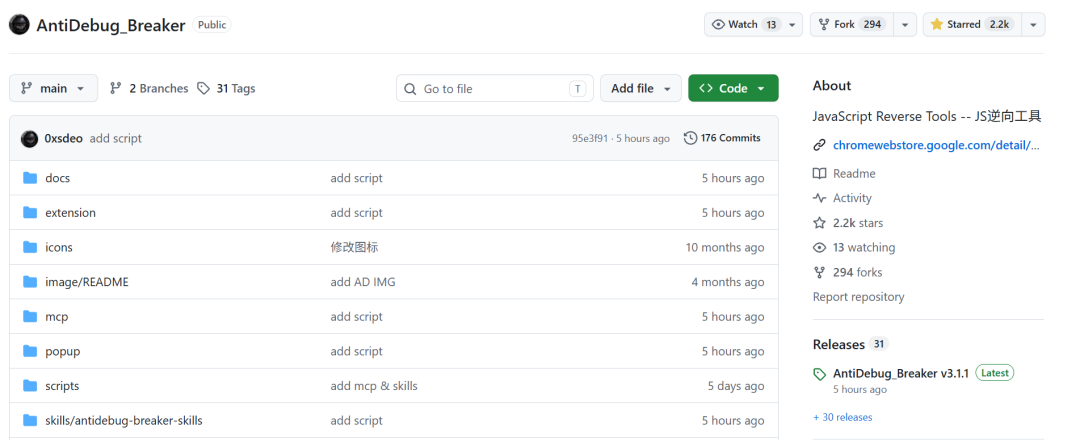
Task: Click the popup folder icon
Action: click(30, 351)
